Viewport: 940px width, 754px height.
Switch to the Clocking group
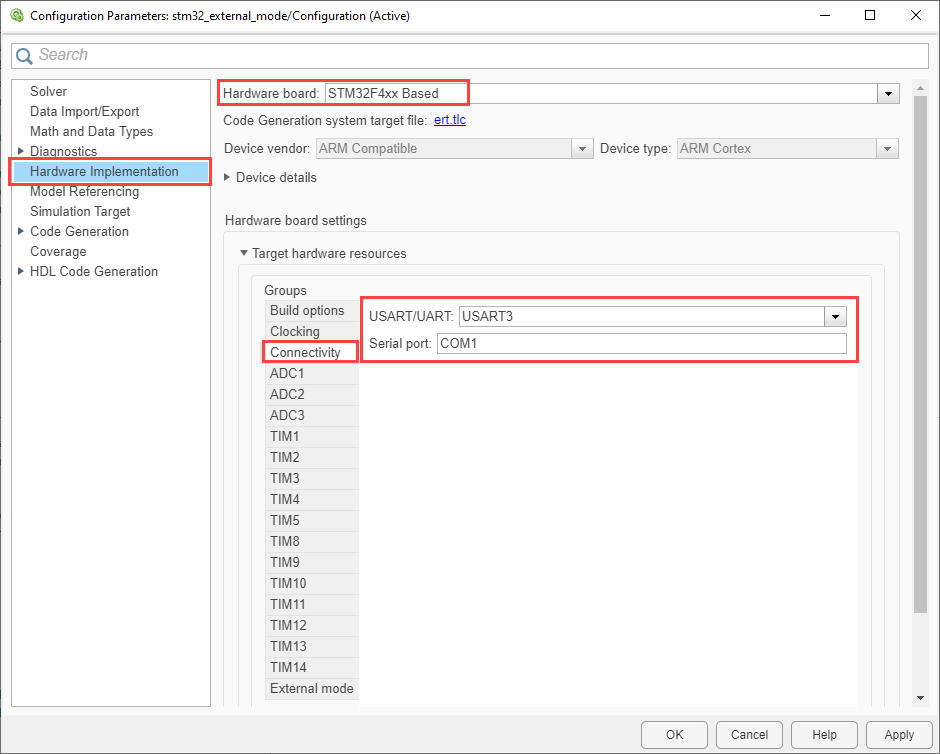coord(295,331)
